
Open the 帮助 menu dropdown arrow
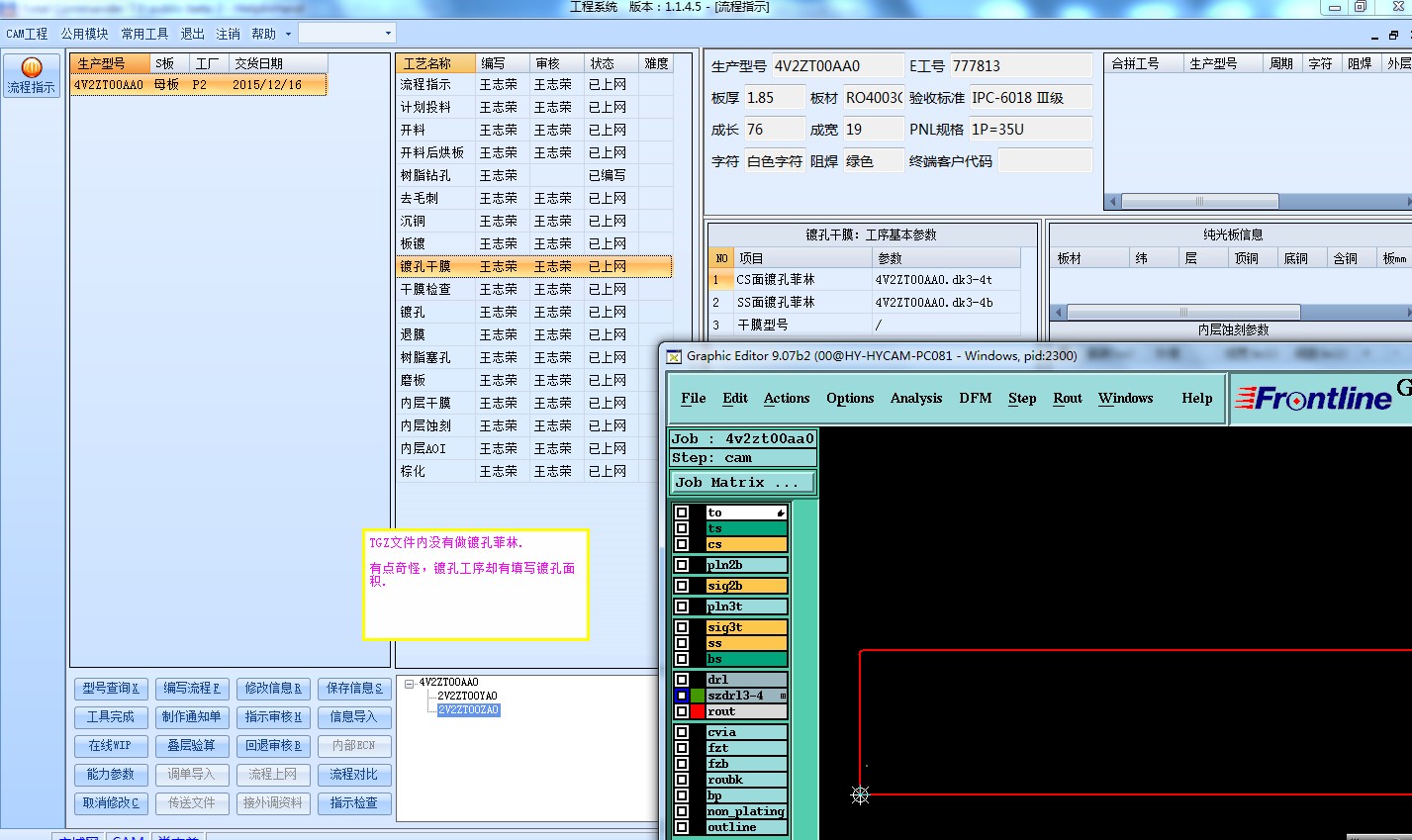[x=288, y=34]
